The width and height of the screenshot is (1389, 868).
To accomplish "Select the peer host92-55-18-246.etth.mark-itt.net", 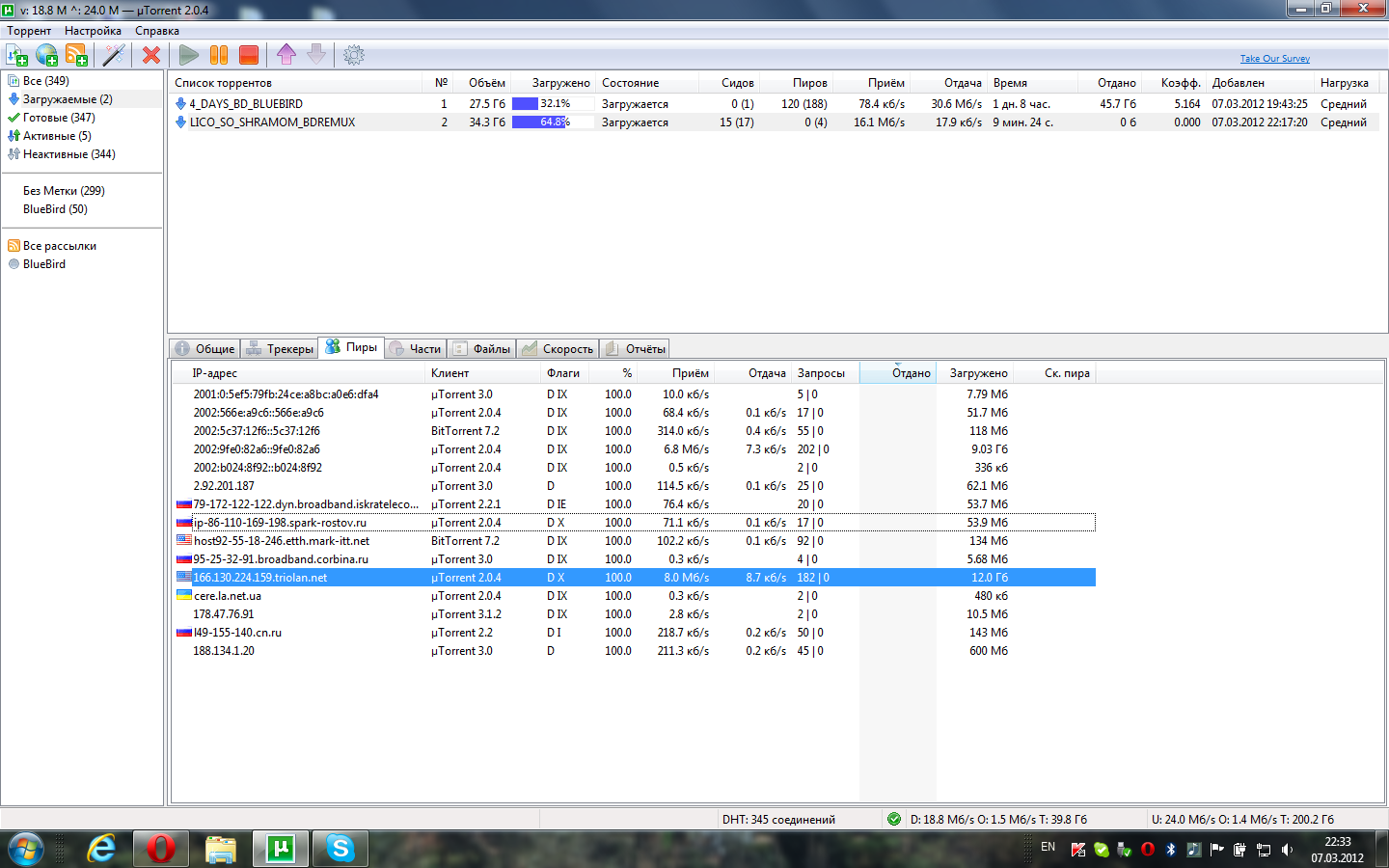I will (x=635, y=541).
